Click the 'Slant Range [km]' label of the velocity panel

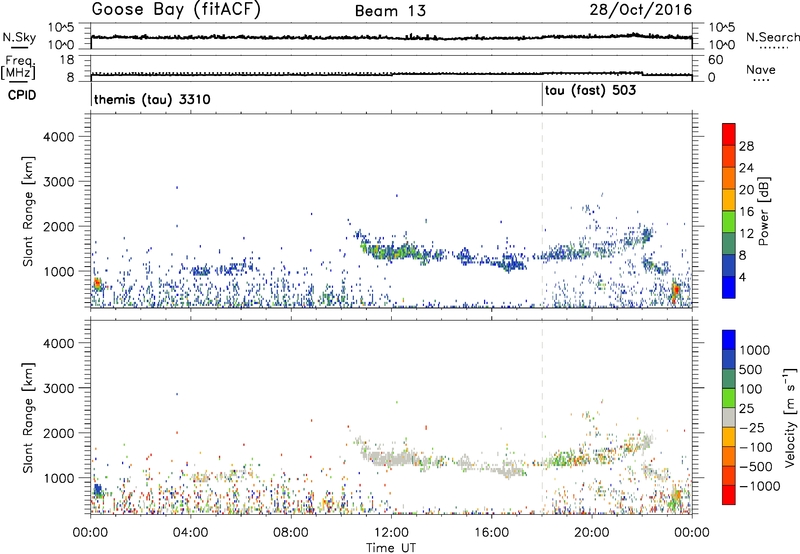point(28,417)
